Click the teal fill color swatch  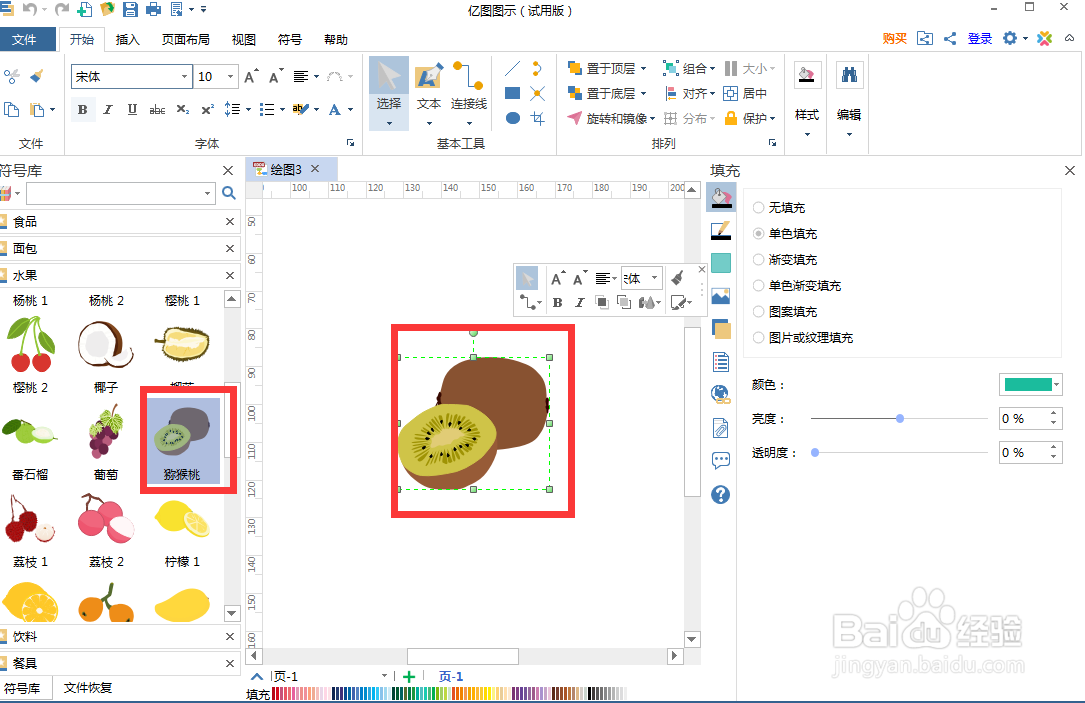1027,385
